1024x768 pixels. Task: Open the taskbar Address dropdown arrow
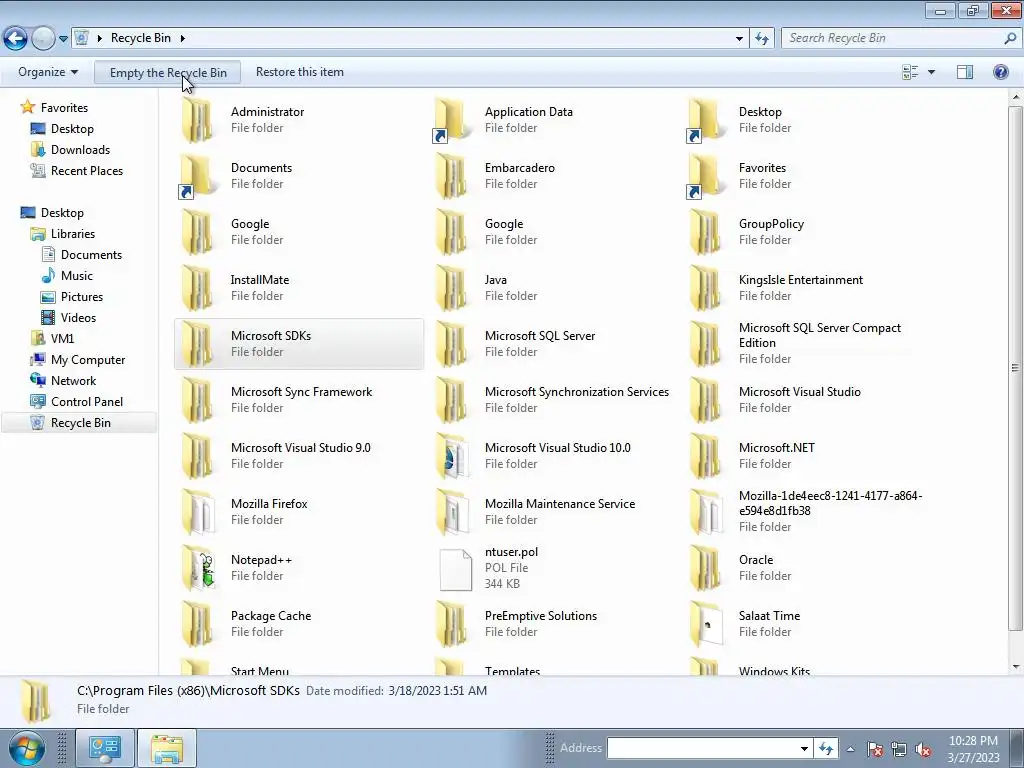click(804, 748)
